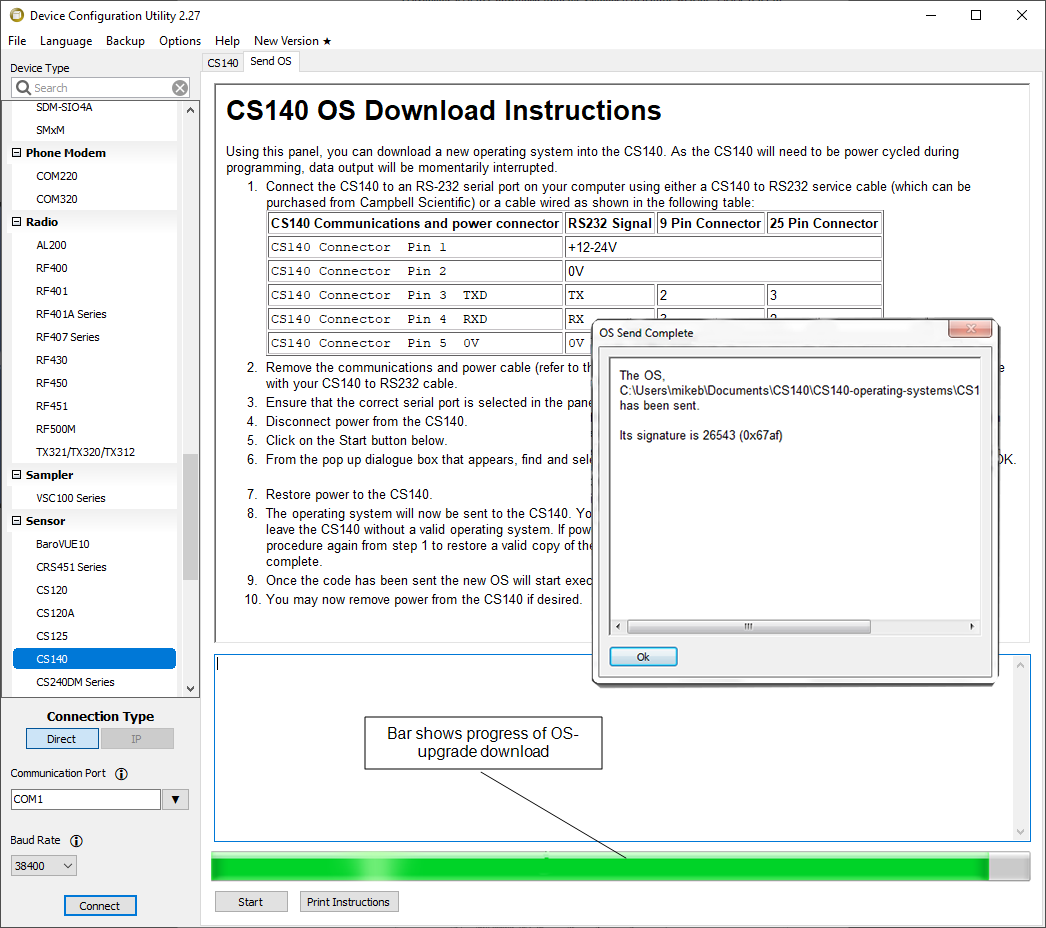
Task: Click Ok in OS Send Complete dialog
Action: coord(643,657)
